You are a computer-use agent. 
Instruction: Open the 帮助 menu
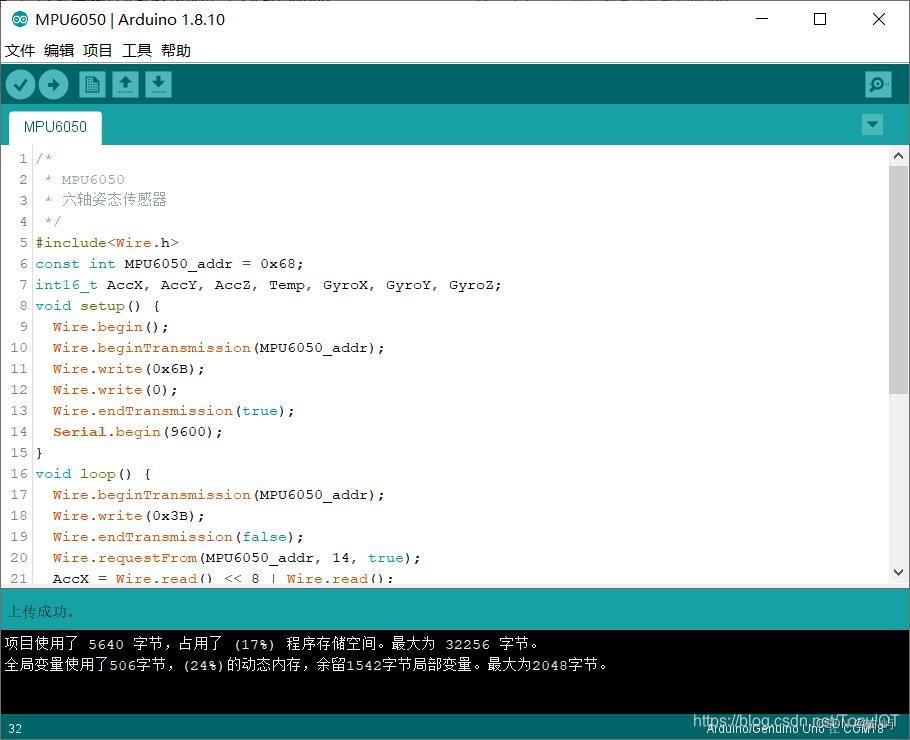click(x=176, y=50)
